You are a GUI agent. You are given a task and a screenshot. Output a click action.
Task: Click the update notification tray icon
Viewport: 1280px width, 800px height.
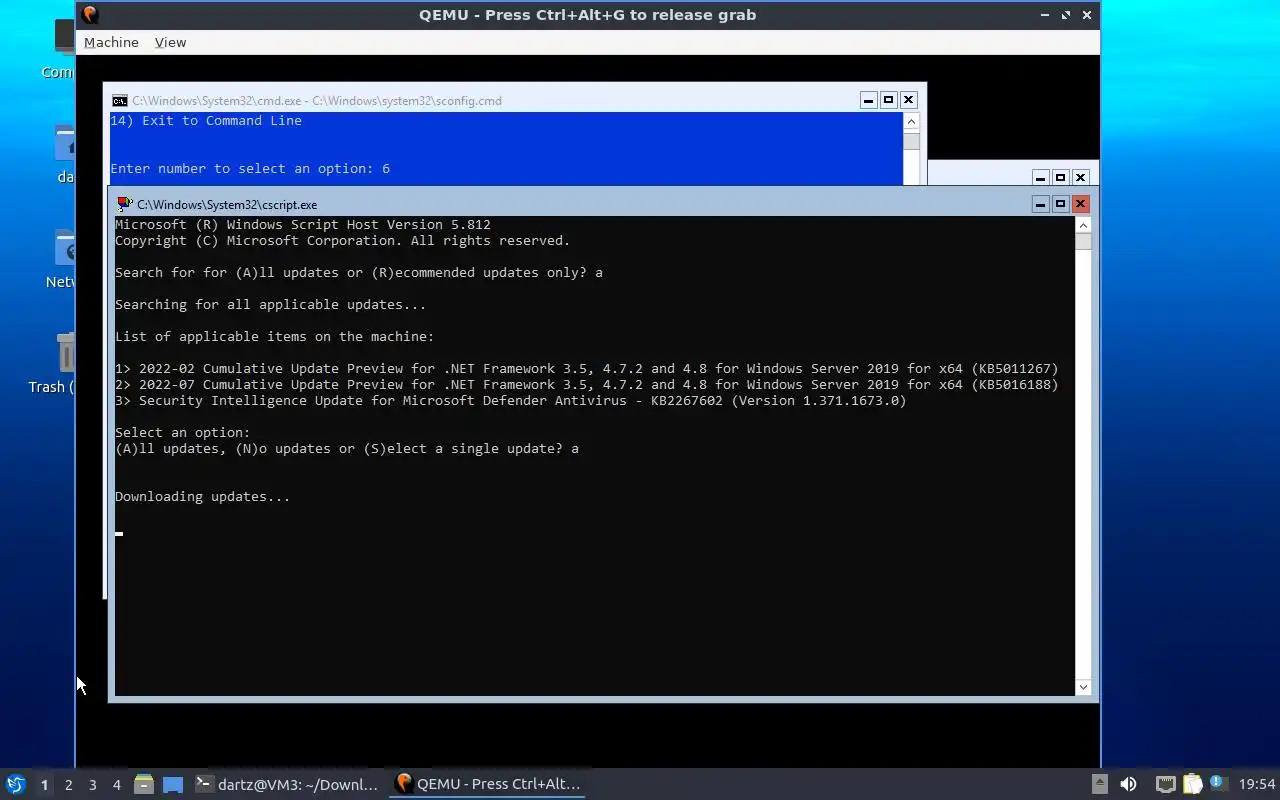click(x=1217, y=783)
